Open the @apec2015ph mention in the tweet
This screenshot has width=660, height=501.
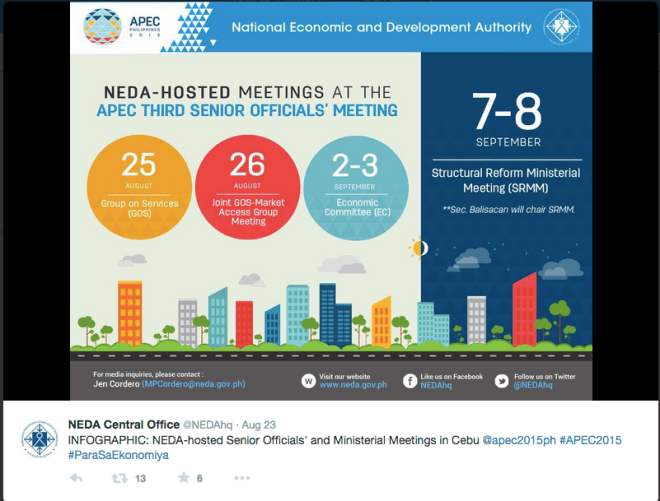[519, 440]
